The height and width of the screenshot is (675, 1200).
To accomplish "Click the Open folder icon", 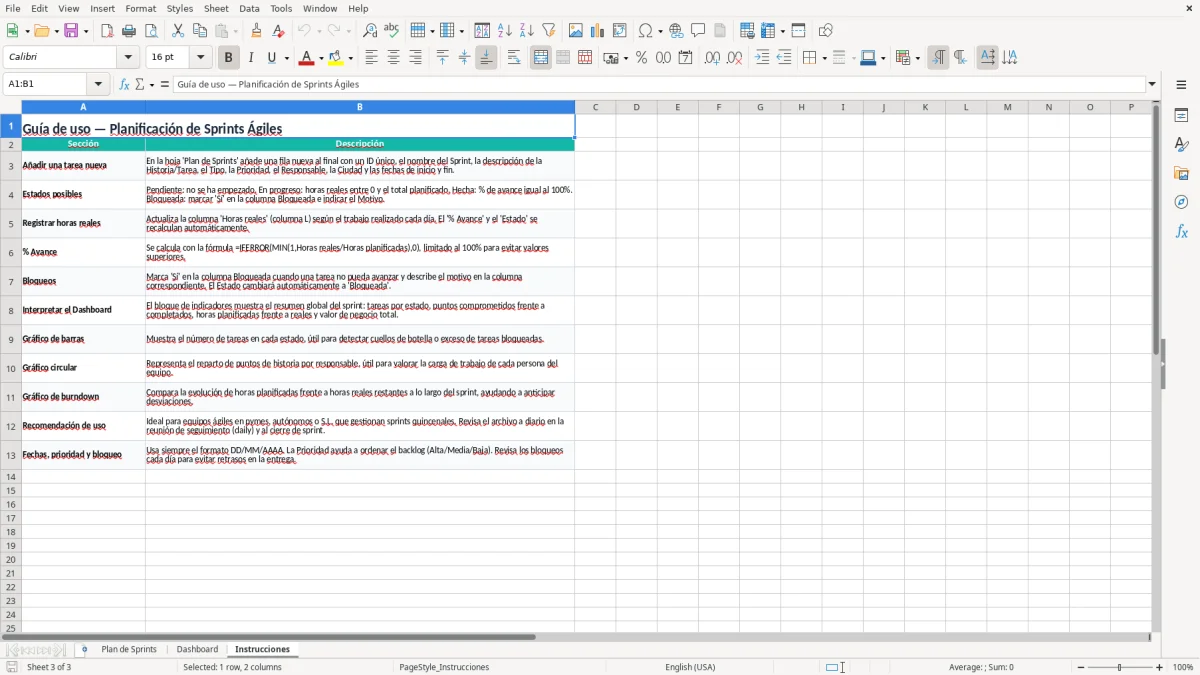I will tap(41, 31).
